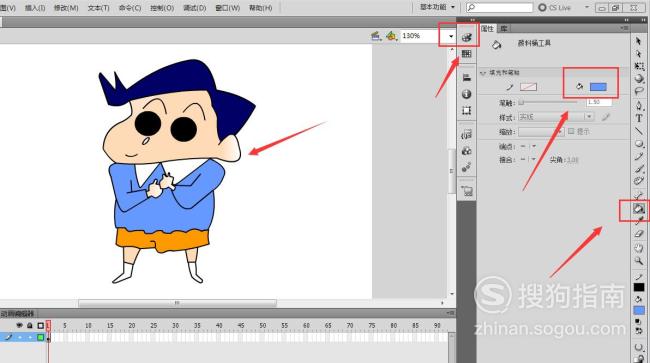650x363 pixels.
Task: Open the Transform panel icon
Action: [x=466, y=111]
